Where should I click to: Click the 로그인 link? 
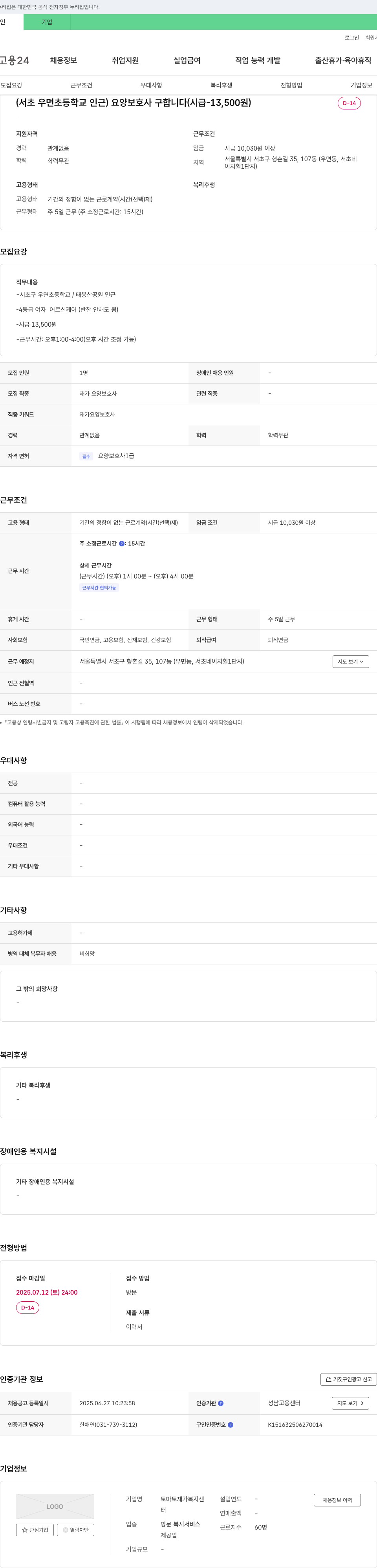click(351, 38)
